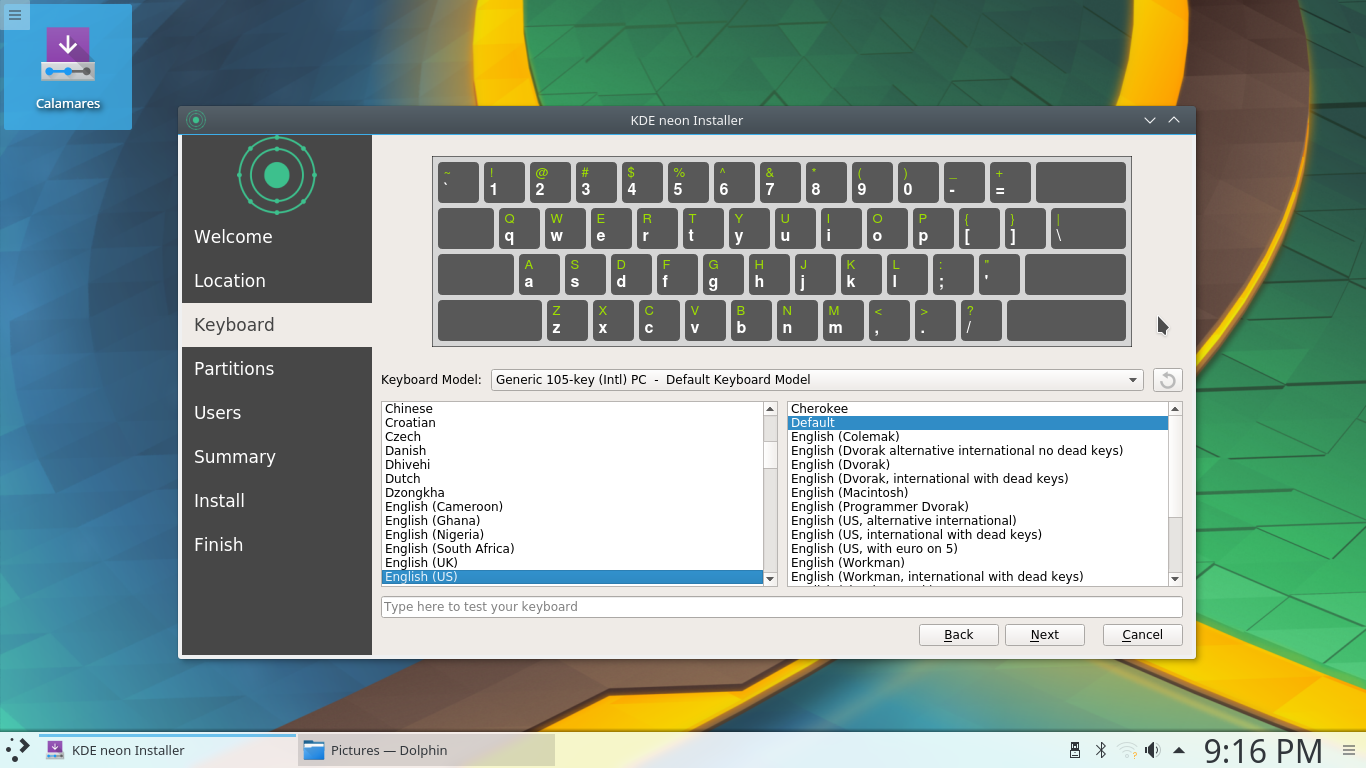Click the installer window title icon
This screenshot has width=1366, height=768.
click(x=196, y=120)
